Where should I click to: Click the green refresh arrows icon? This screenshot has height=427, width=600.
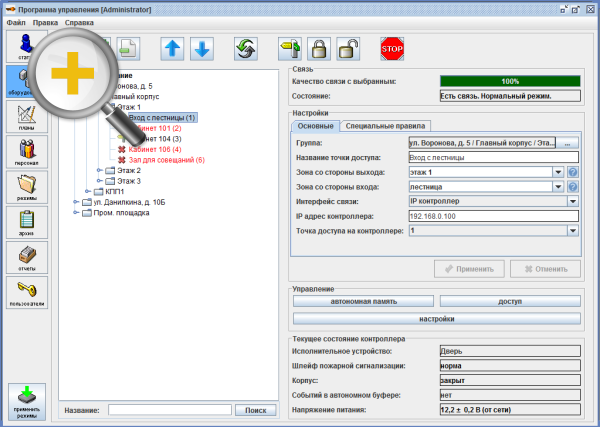[246, 48]
